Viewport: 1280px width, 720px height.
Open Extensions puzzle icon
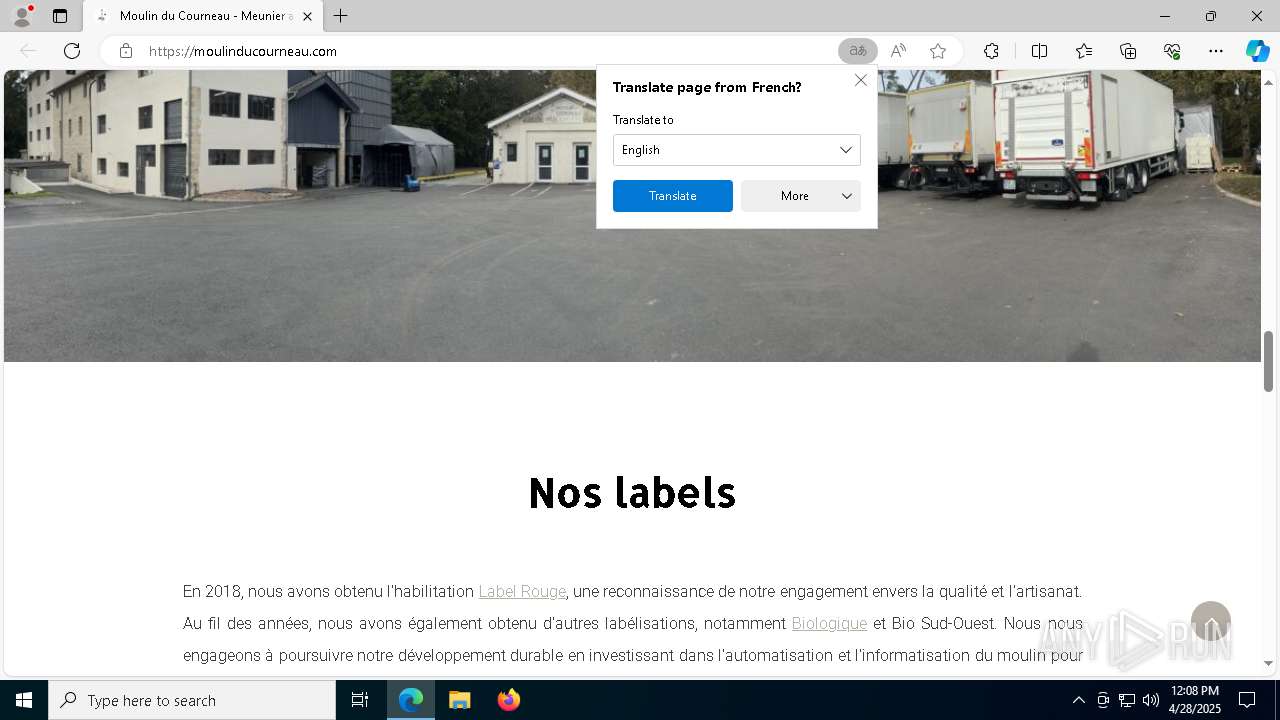tap(991, 51)
